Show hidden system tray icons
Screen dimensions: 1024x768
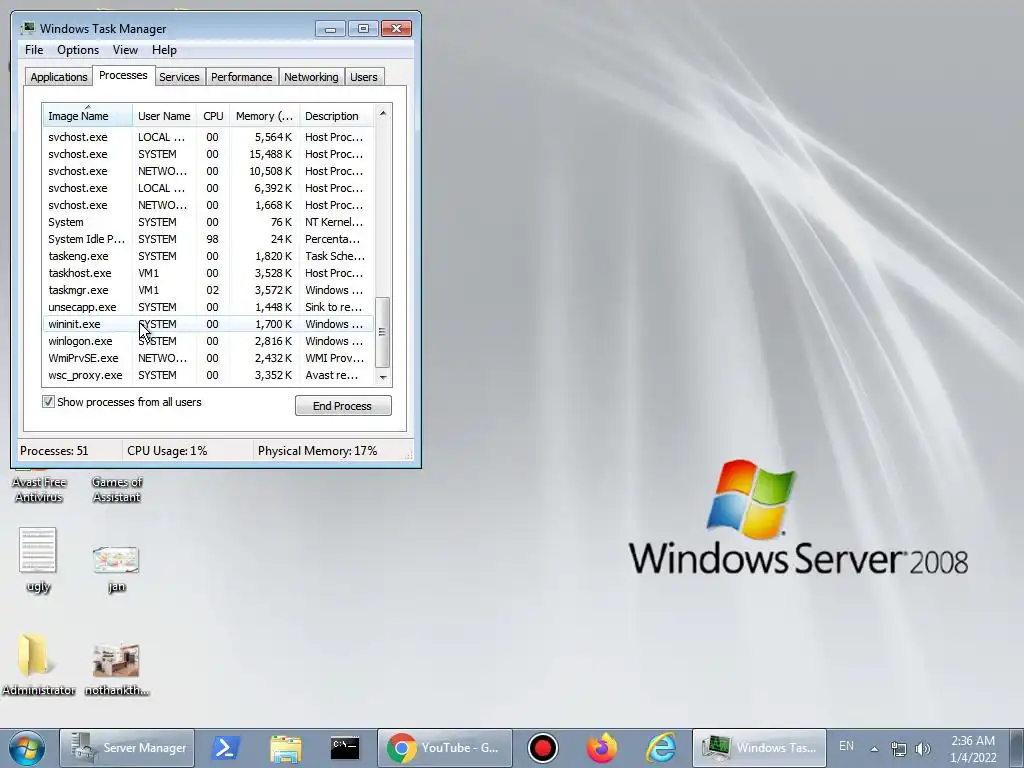[x=874, y=748]
